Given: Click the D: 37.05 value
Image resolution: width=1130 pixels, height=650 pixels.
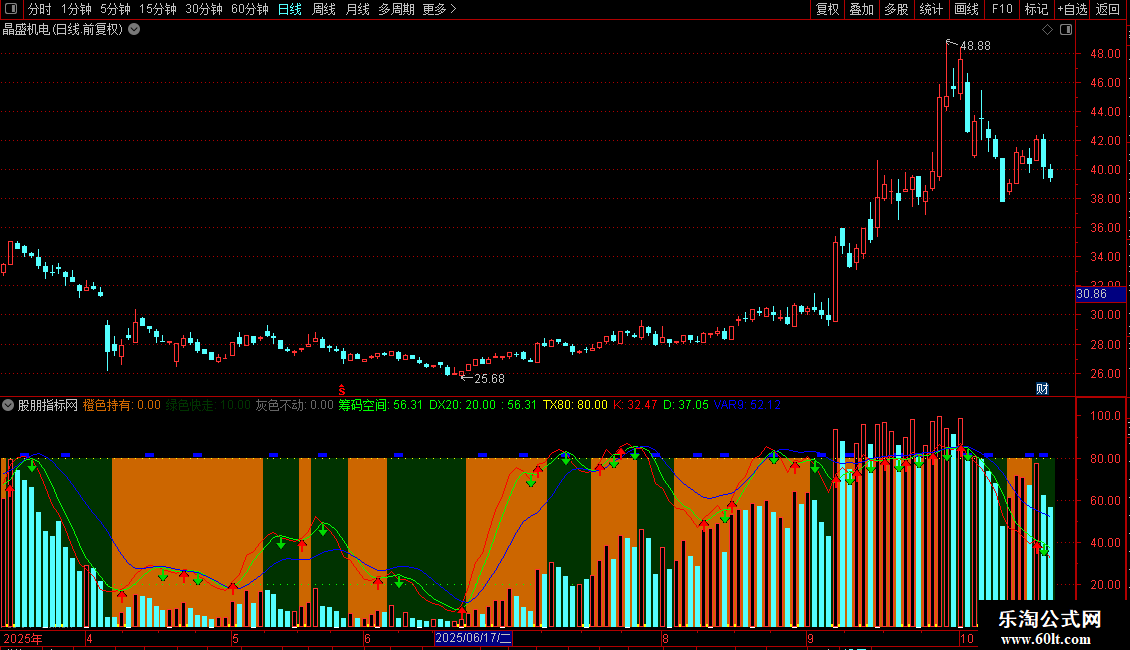Looking at the screenshot, I should click(x=685, y=405).
